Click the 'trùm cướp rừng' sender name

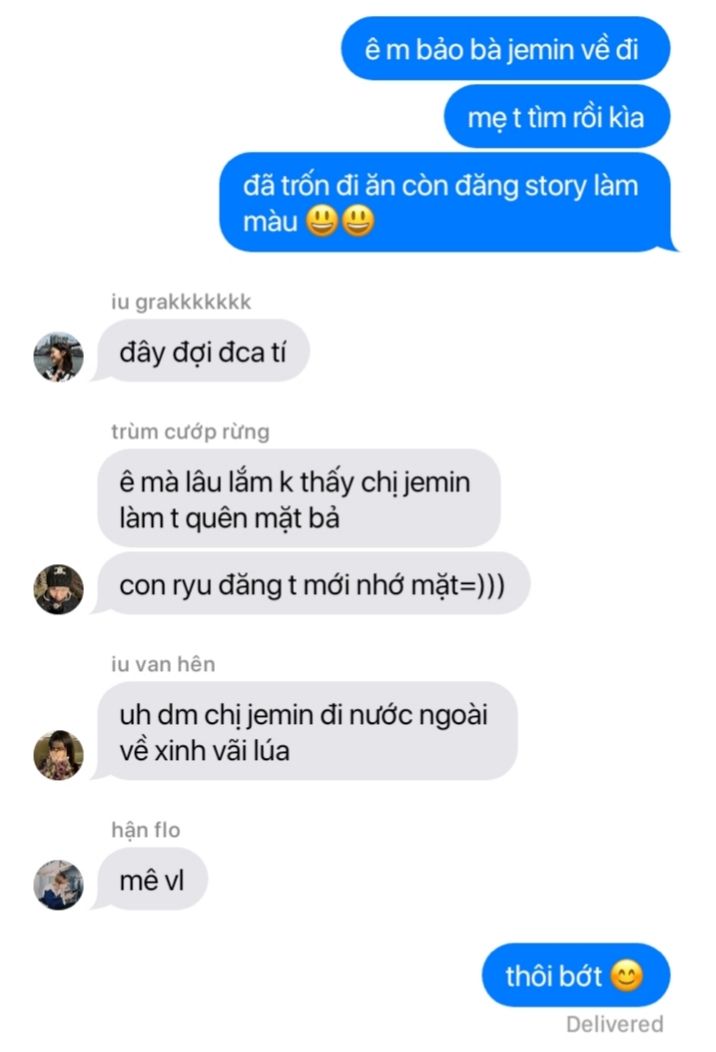(191, 431)
